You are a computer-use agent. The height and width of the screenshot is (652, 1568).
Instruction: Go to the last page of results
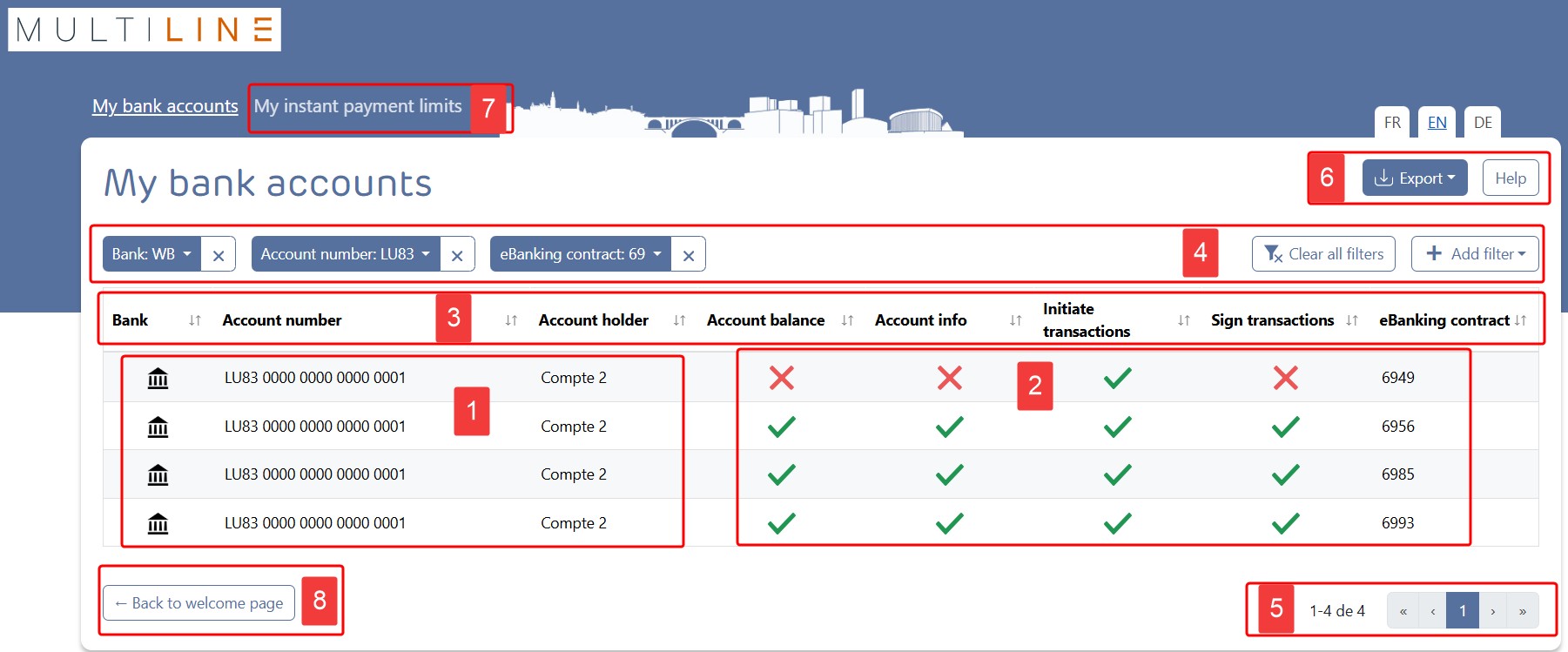[1522, 611]
